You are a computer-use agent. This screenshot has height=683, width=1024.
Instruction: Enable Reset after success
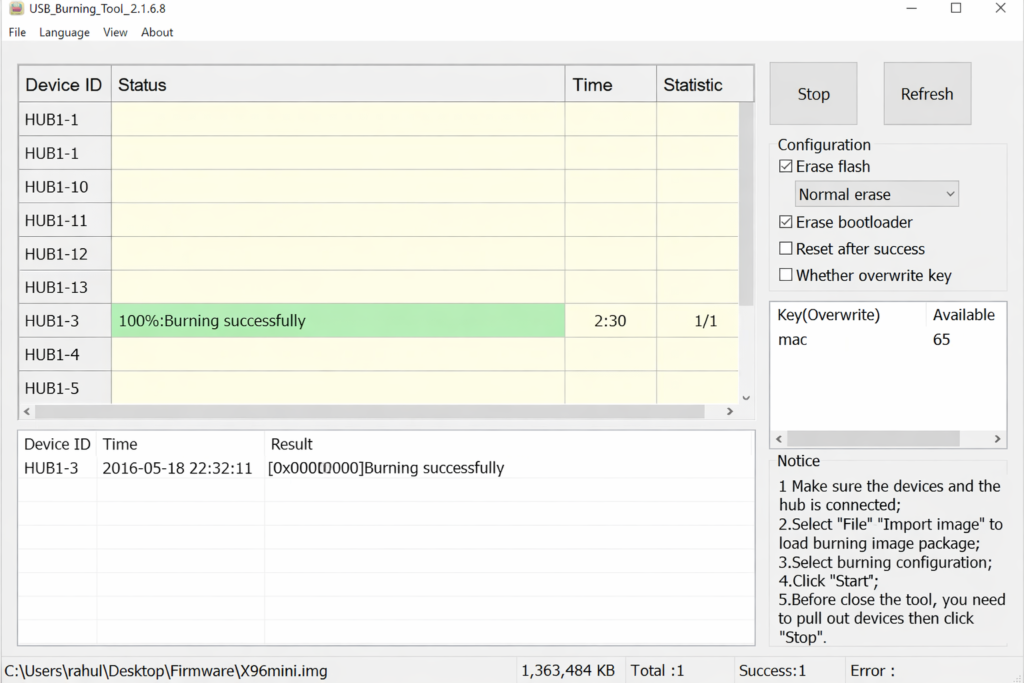pos(786,249)
